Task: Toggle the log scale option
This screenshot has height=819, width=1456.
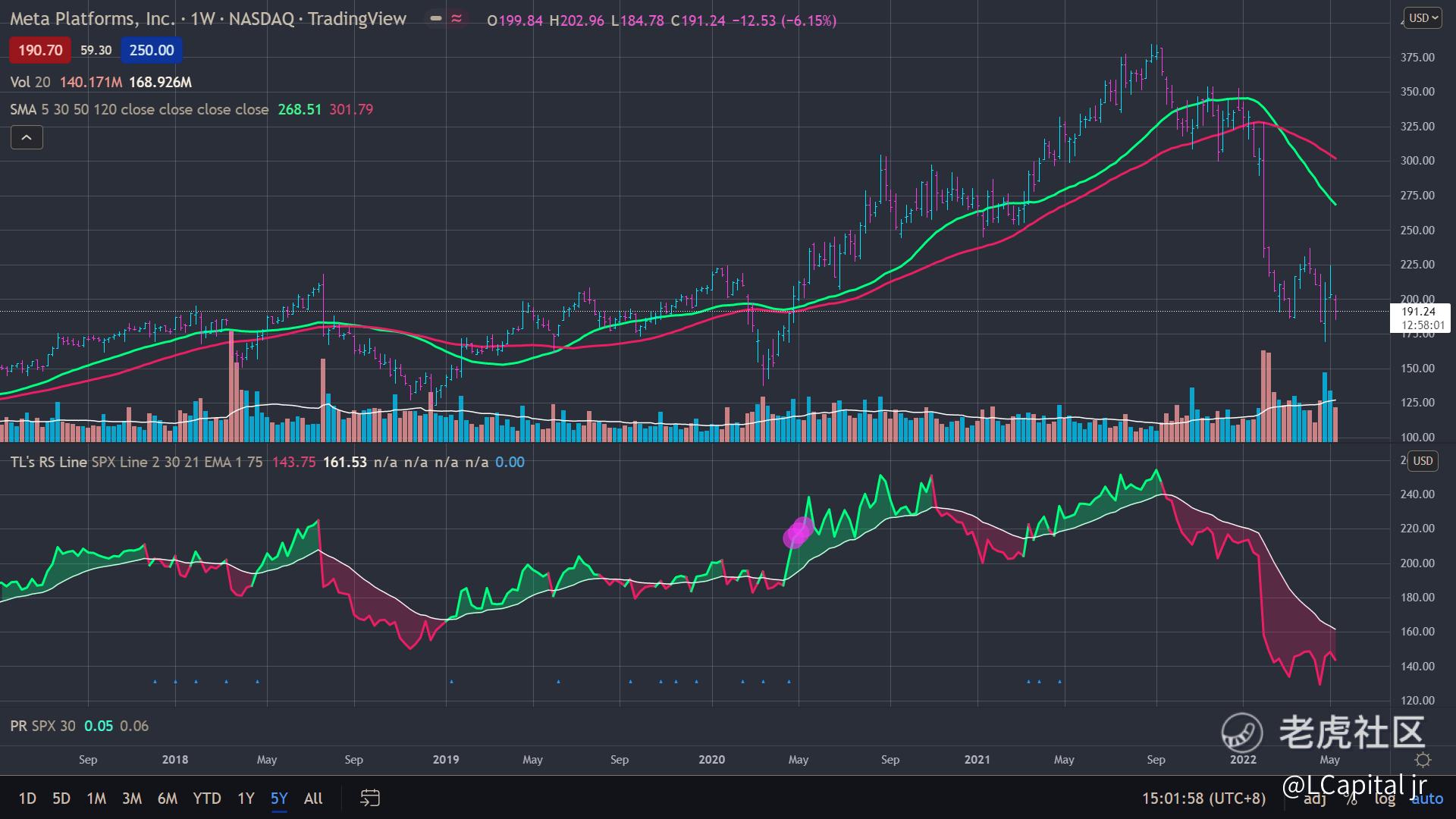Action: 1385,799
